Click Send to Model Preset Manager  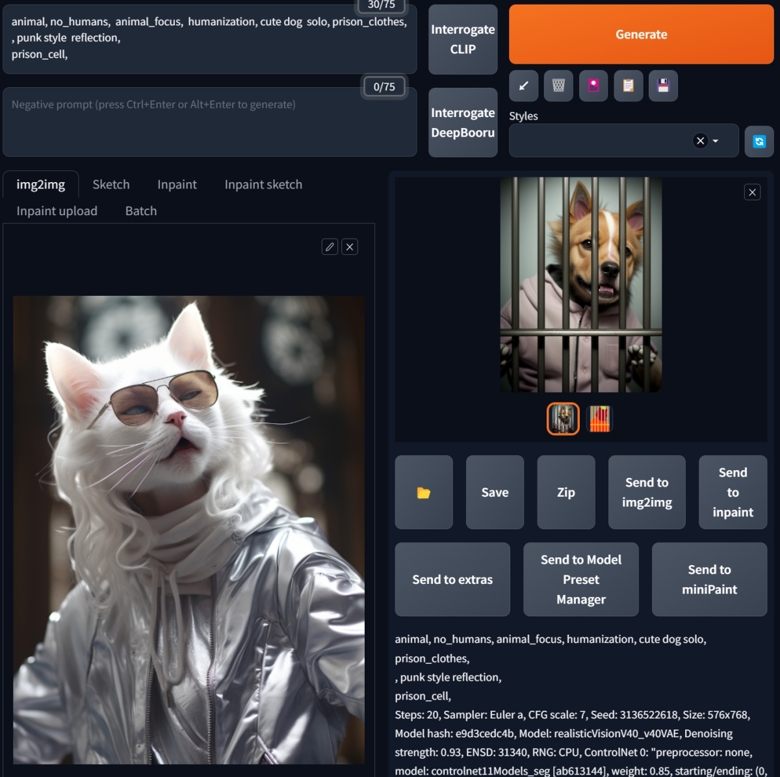pos(581,580)
